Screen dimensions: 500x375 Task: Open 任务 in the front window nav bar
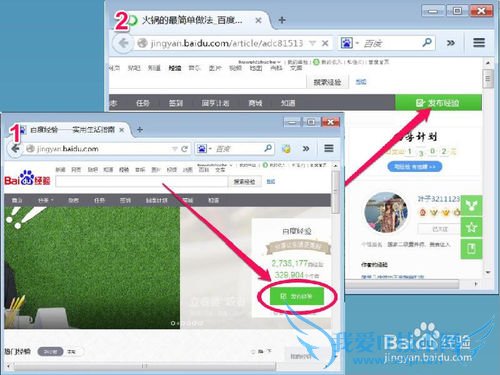(x=99, y=200)
